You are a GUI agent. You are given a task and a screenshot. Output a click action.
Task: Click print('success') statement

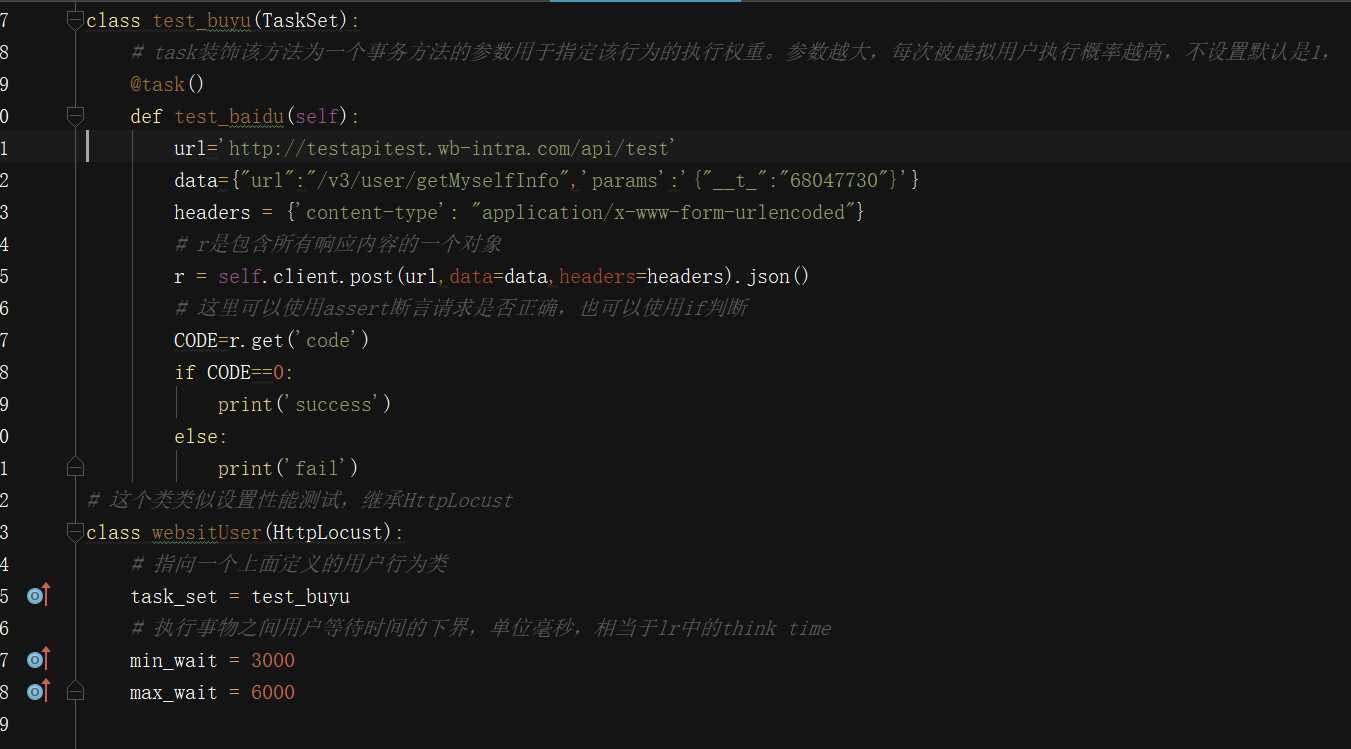pos(305,404)
